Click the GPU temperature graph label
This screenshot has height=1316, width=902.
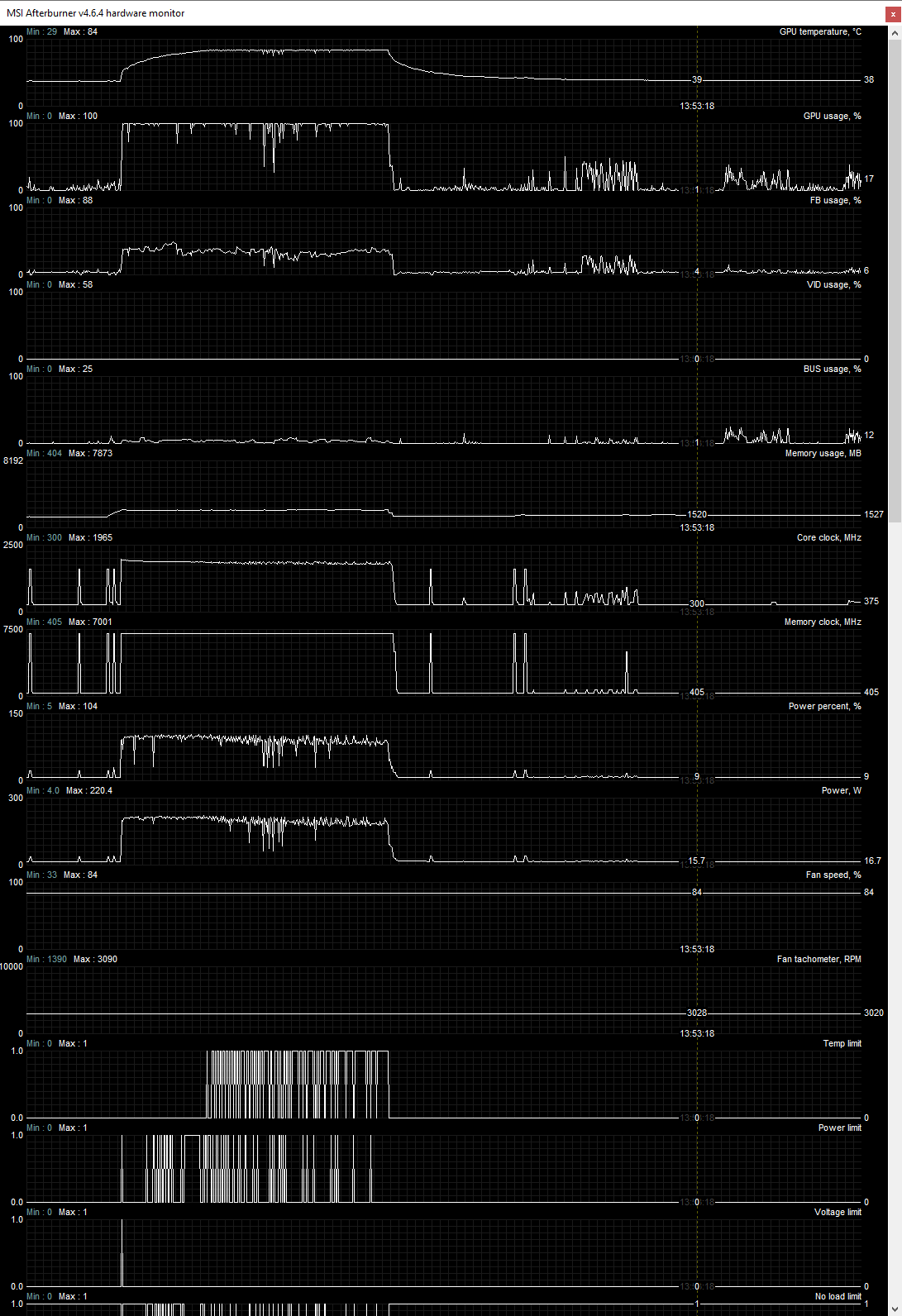pyautogui.click(x=819, y=32)
